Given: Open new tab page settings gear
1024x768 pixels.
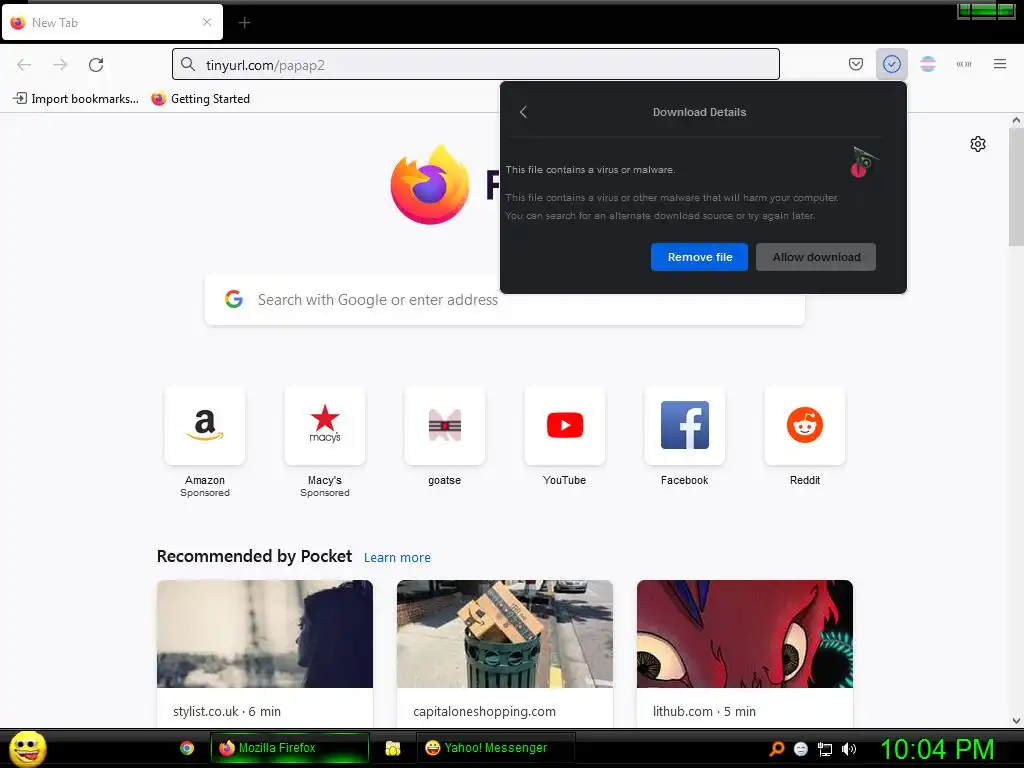Looking at the screenshot, I should point(978,144).
